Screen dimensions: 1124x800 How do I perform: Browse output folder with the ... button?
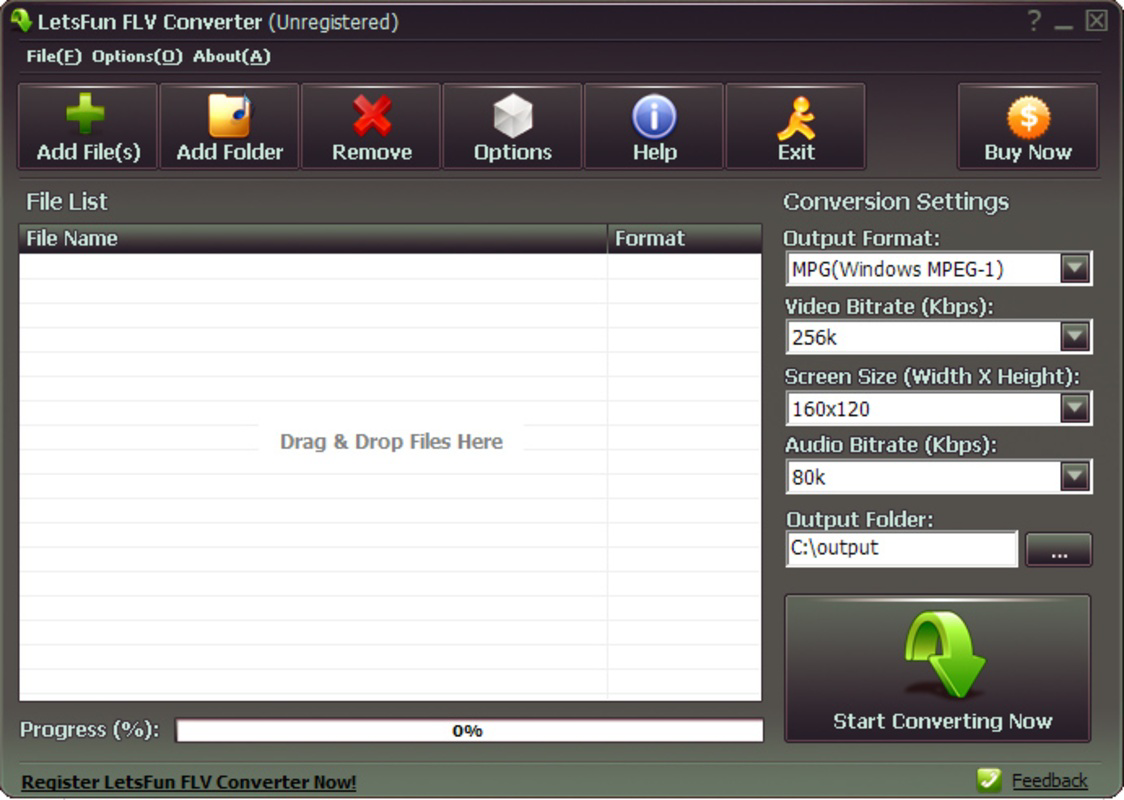point(1058,550)
